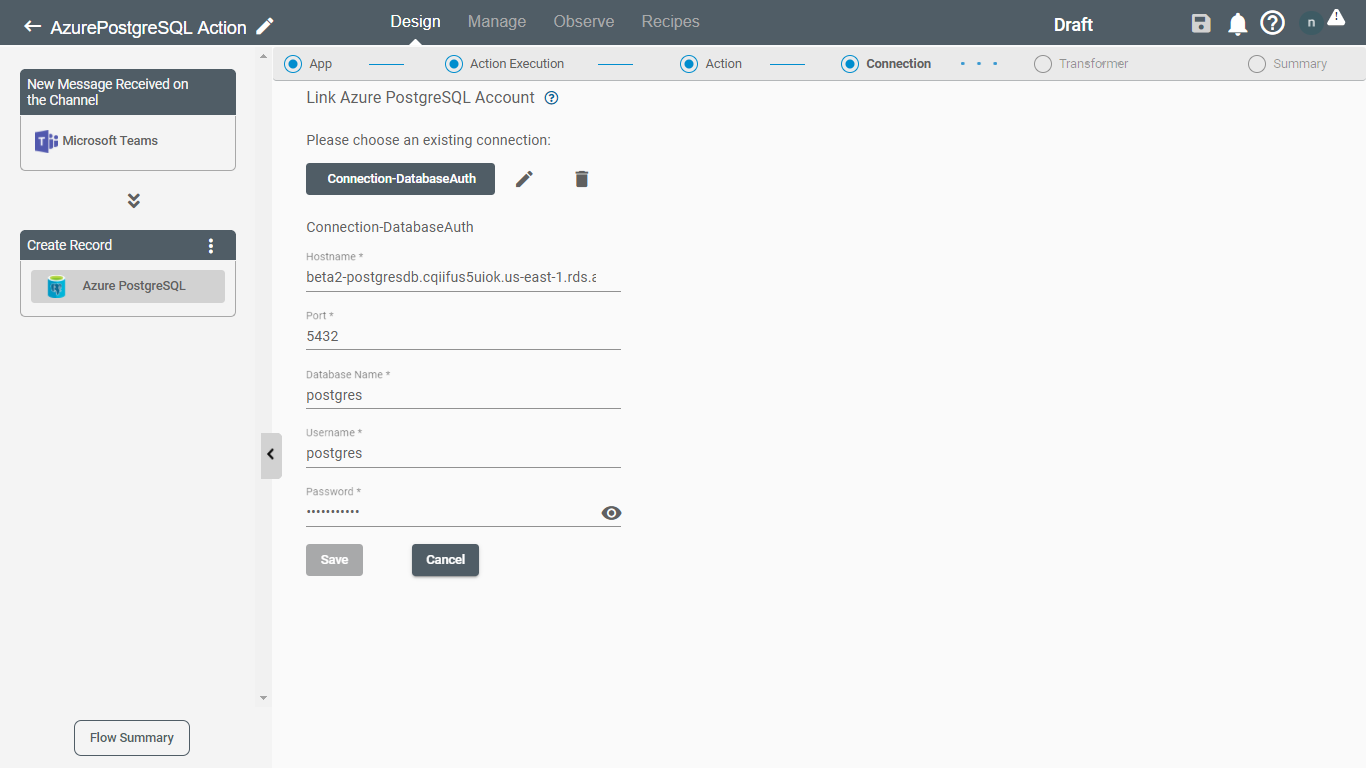
Task: Click the Azure PostgreSQL database icon
Action: tap(57, 286)
